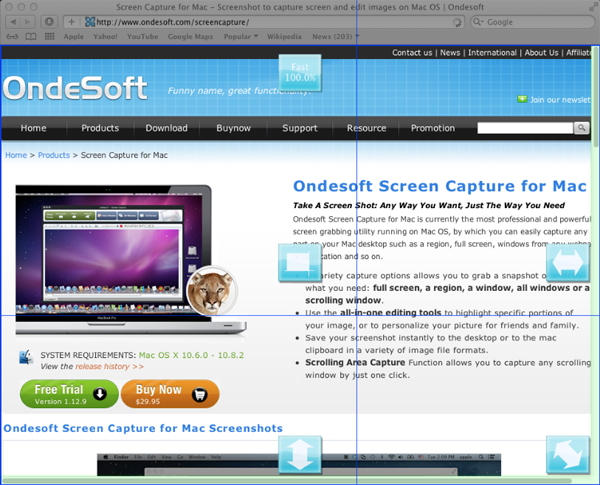Click the add bookmark plus button
This screenshot has width=600, height=485.
[72, 22]
